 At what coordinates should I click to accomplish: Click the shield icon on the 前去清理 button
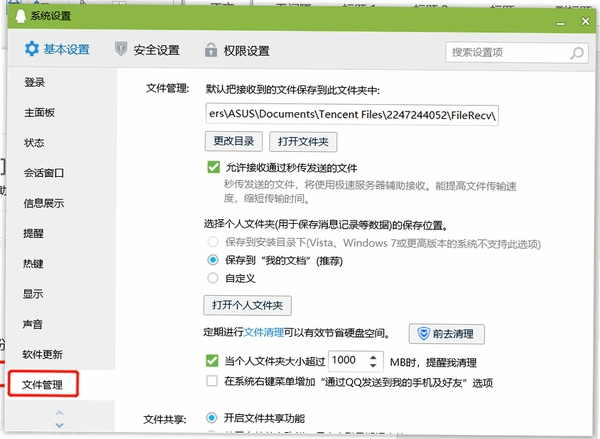coord(423,334)
